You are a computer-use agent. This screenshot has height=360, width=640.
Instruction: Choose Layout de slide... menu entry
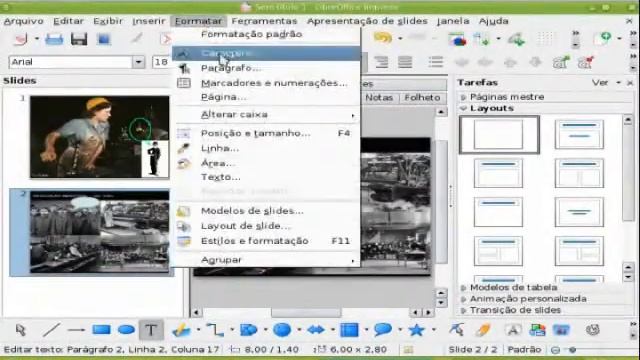tap(266, 226)
